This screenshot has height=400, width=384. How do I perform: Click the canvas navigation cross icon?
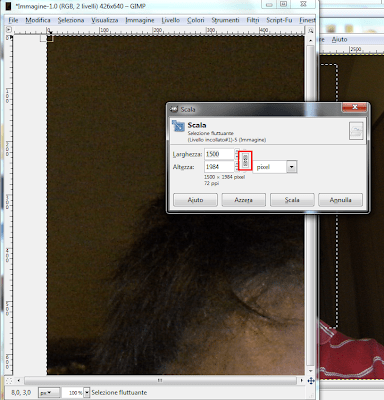point(311,380)
